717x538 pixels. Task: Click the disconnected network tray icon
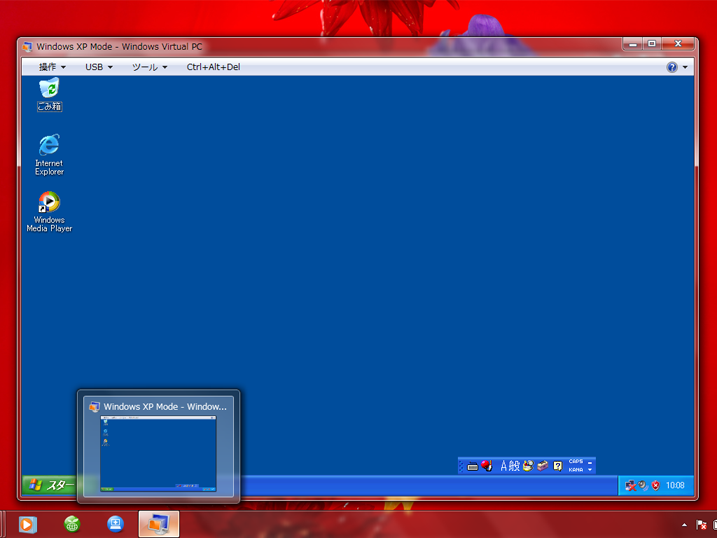(631, 485)
